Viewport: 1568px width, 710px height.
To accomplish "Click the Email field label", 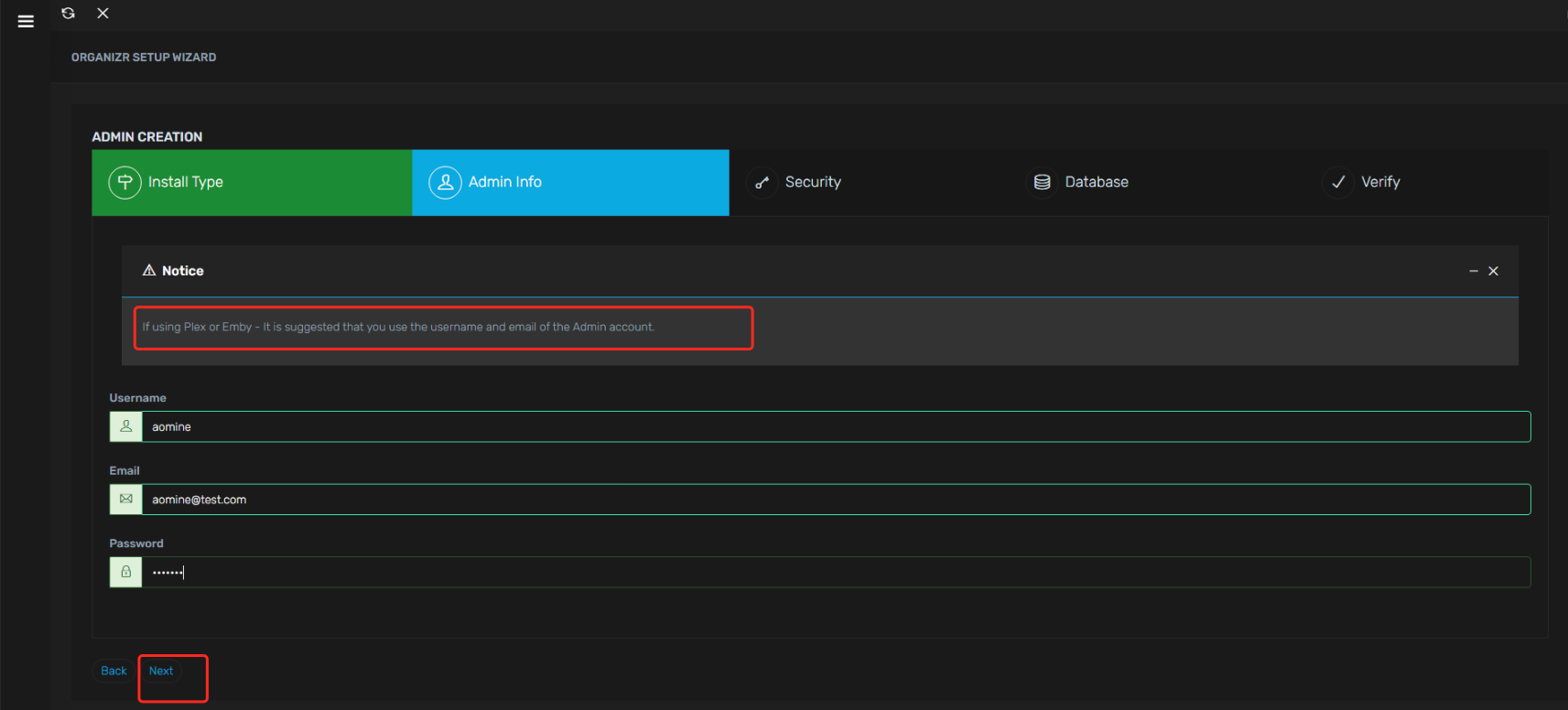I will pyautogui.click(x=124, y=470).
